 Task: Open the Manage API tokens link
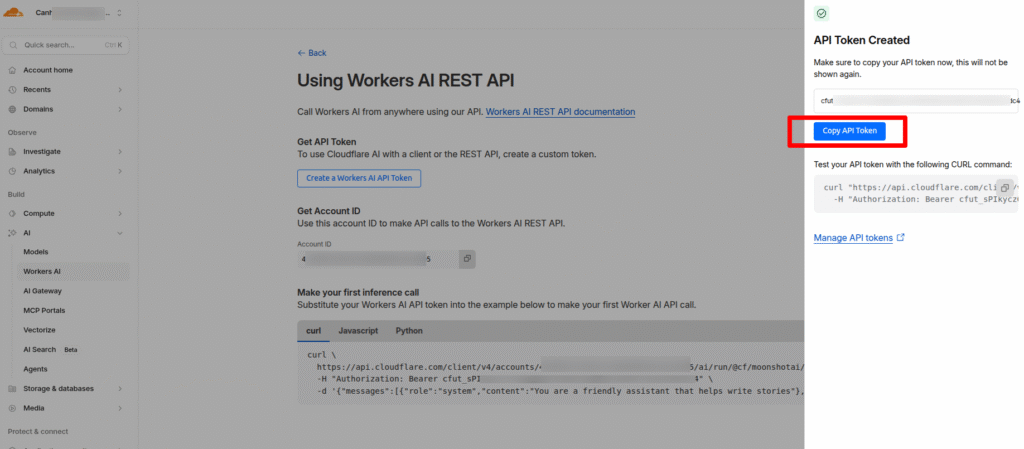click(853, 238)
